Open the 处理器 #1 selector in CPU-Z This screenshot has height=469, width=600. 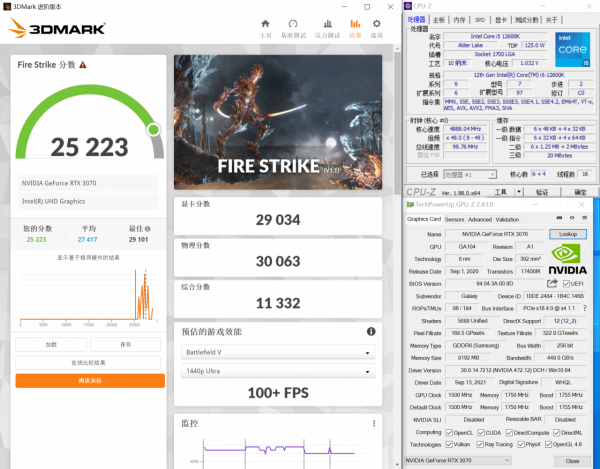coord(470,174)
